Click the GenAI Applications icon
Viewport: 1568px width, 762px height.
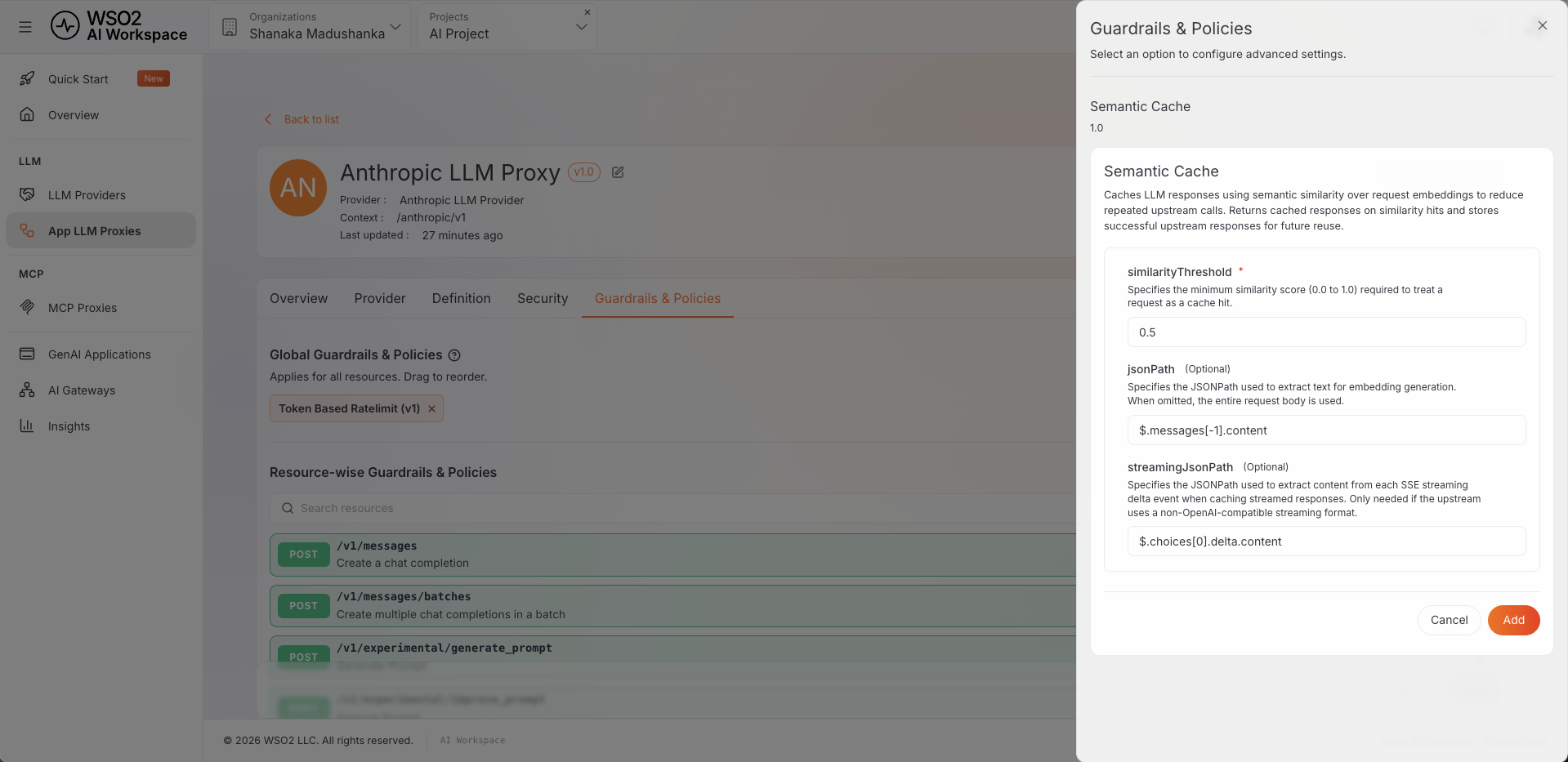[x=27, y=354]
